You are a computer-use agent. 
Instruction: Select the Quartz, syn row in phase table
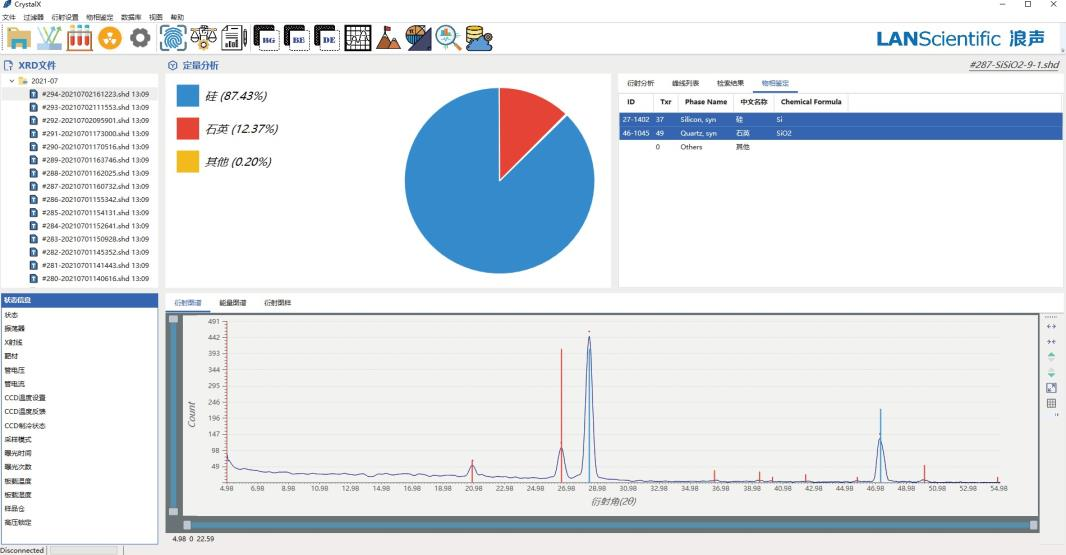(700, 133)
